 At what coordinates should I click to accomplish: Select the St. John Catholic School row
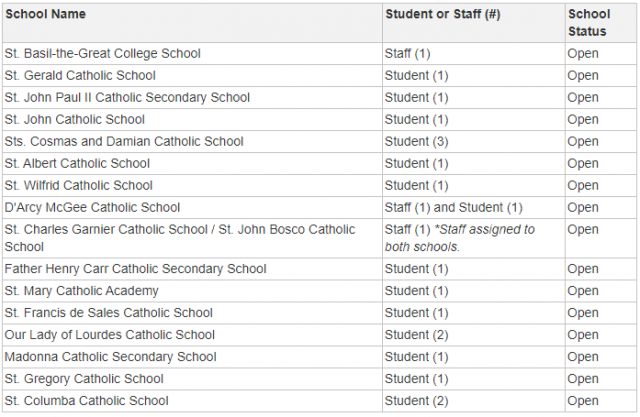[x=319, y=120]
